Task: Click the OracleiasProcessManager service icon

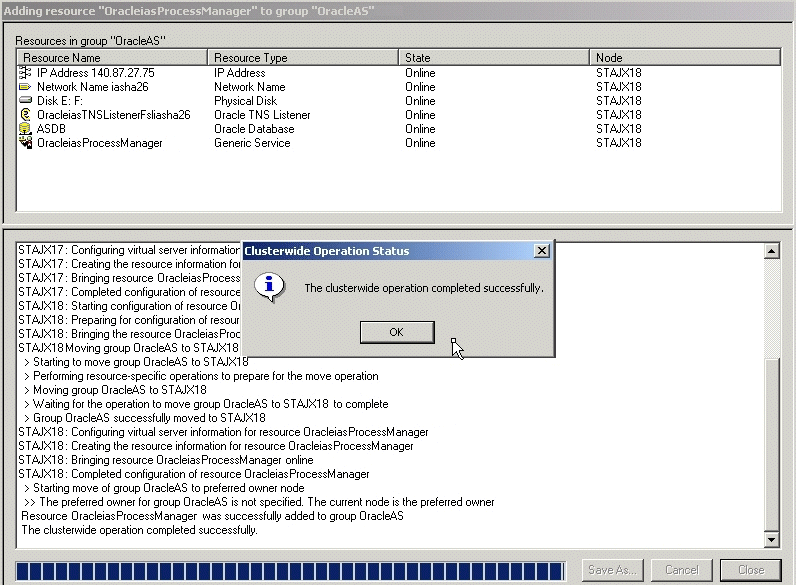Action: coord(25,143)
